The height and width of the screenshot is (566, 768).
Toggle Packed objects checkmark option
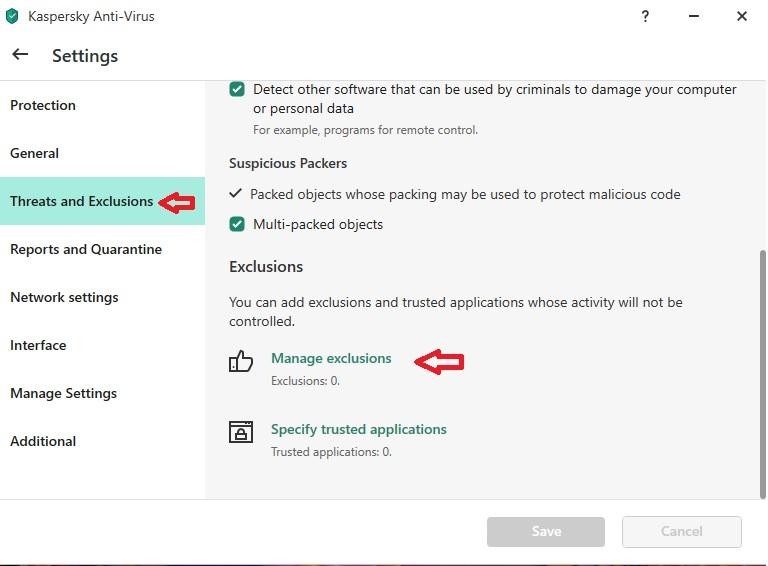point(236,194)
